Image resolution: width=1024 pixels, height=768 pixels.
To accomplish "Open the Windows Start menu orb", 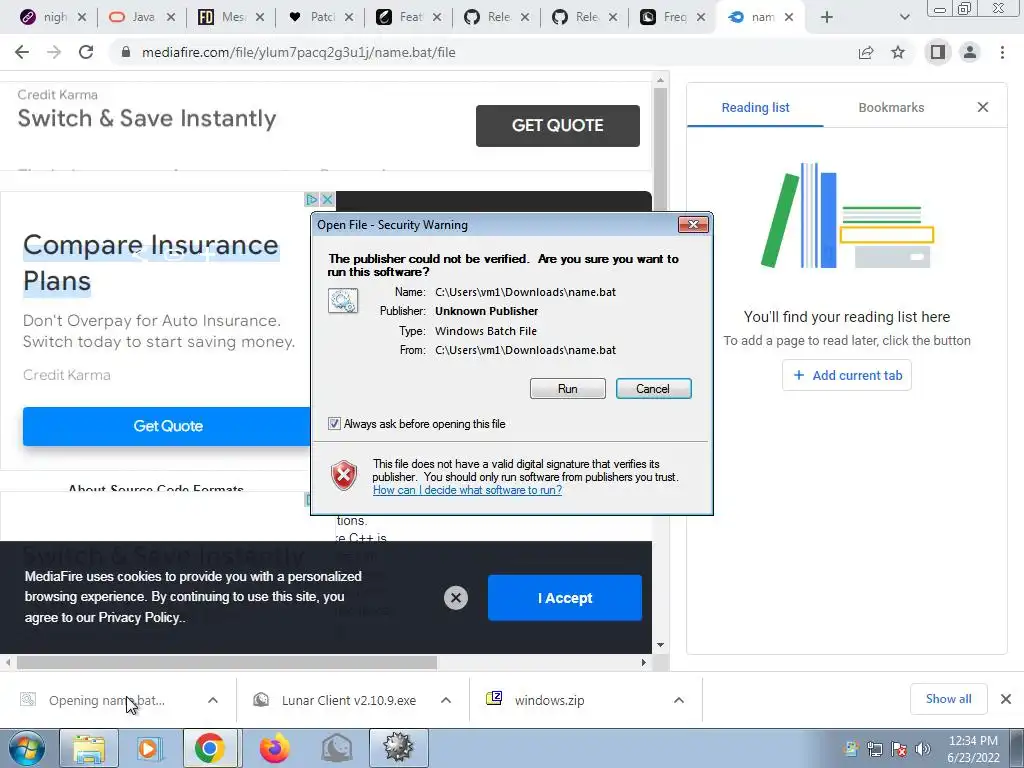I will (27, 748).
